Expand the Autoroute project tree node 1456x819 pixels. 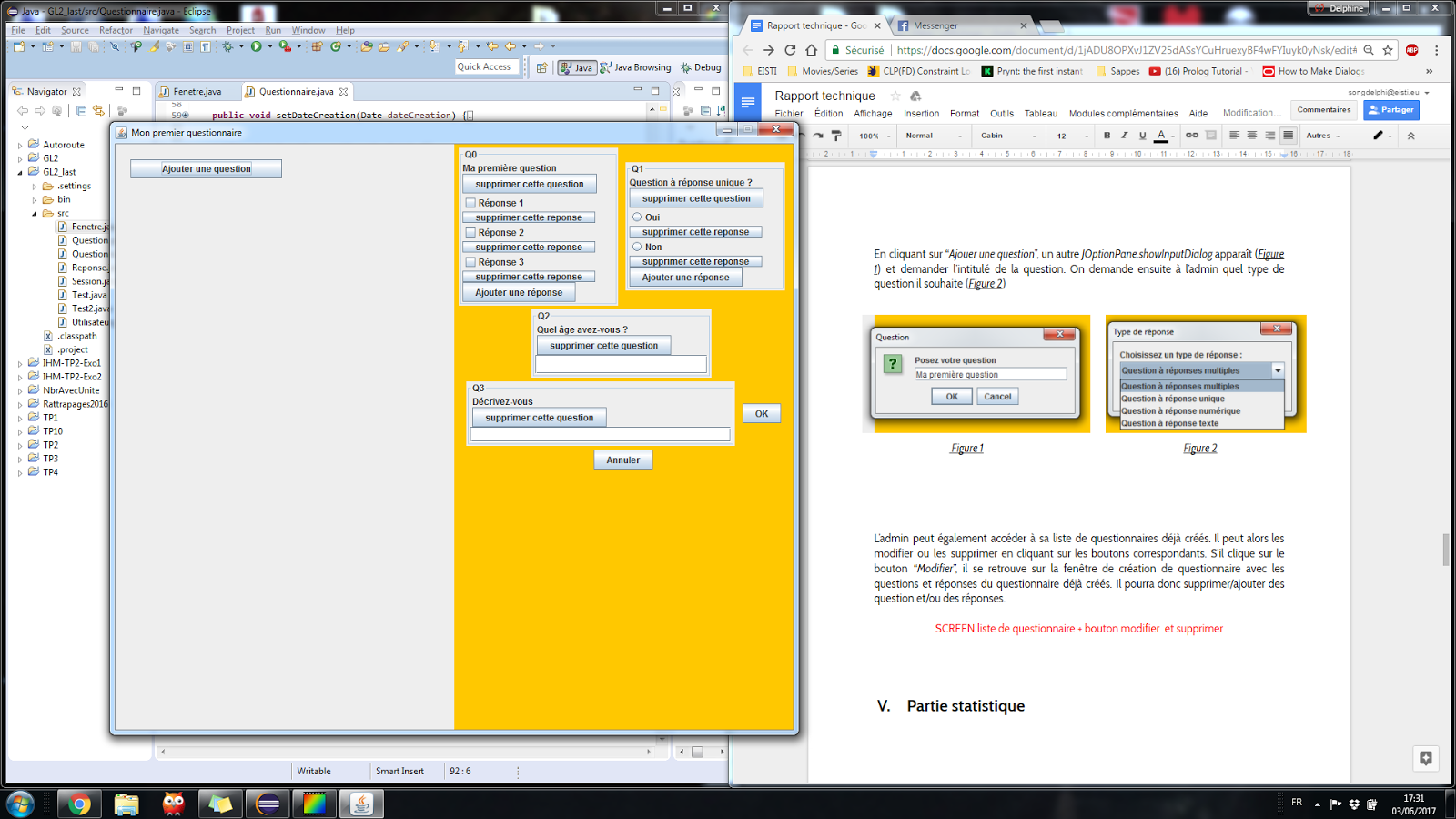[20, 145]
